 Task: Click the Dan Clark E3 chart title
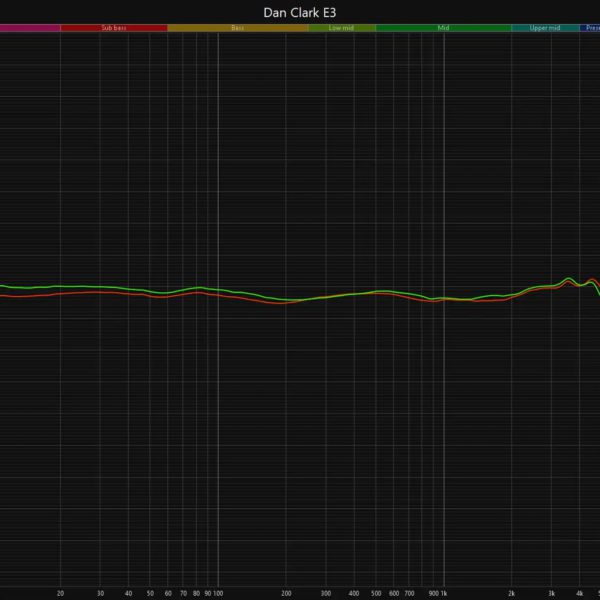(x=300, y=13)
